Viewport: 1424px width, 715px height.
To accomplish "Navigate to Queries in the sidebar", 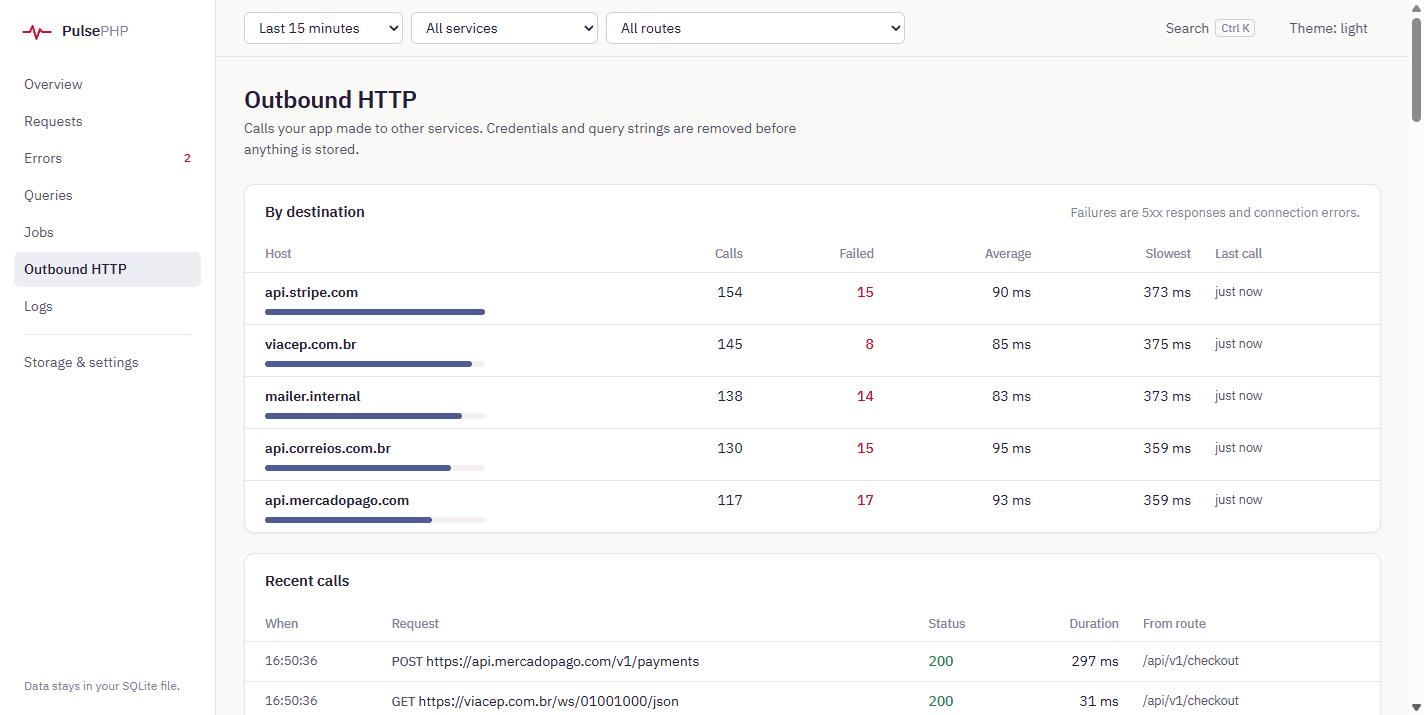I will (107, 195).
